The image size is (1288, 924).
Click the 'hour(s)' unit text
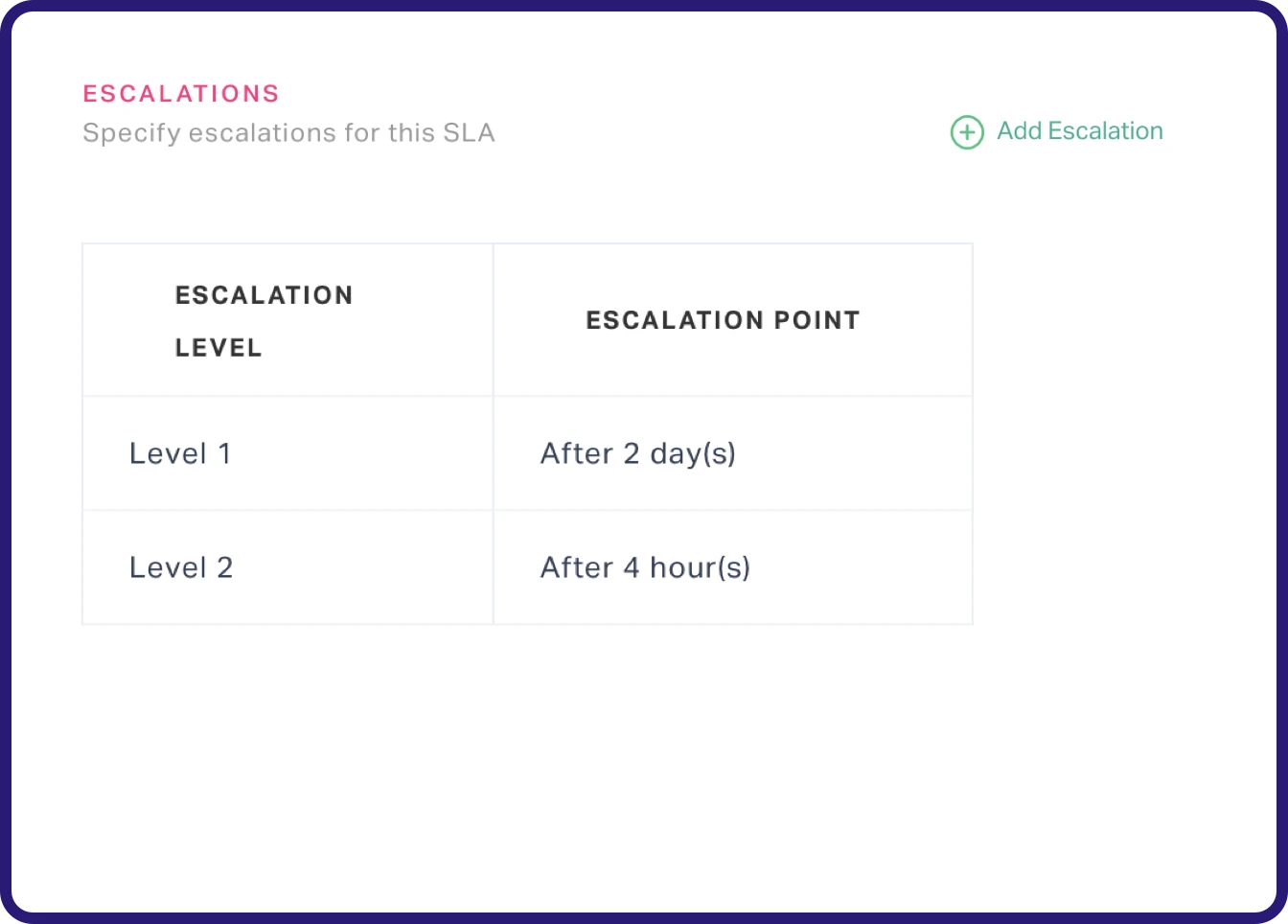pos(700,567)
